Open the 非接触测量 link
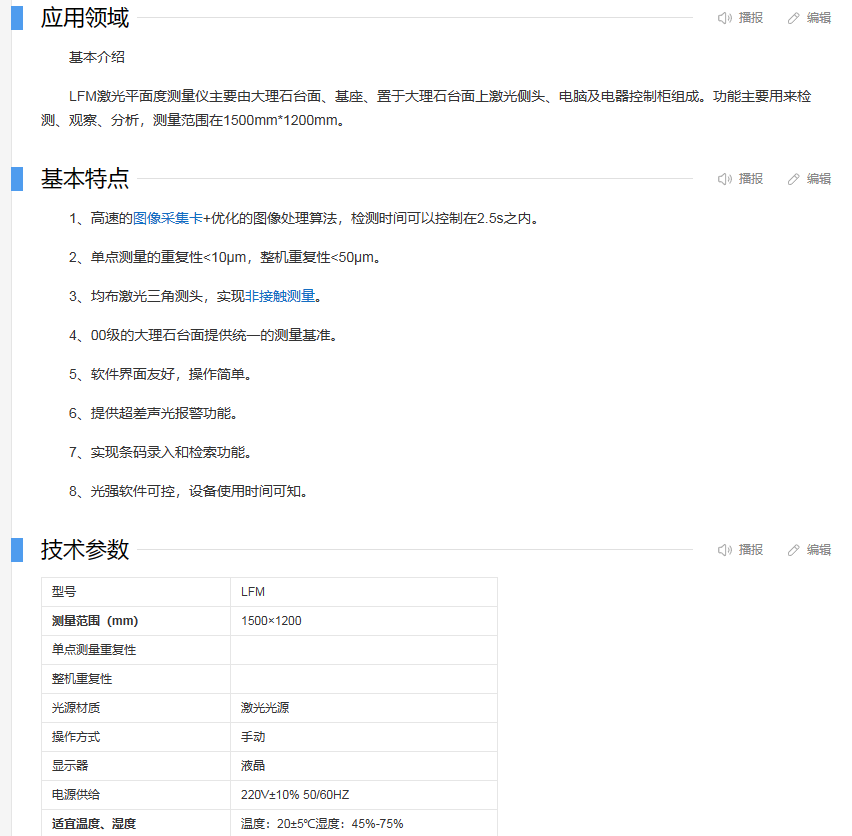 (280, 296)
